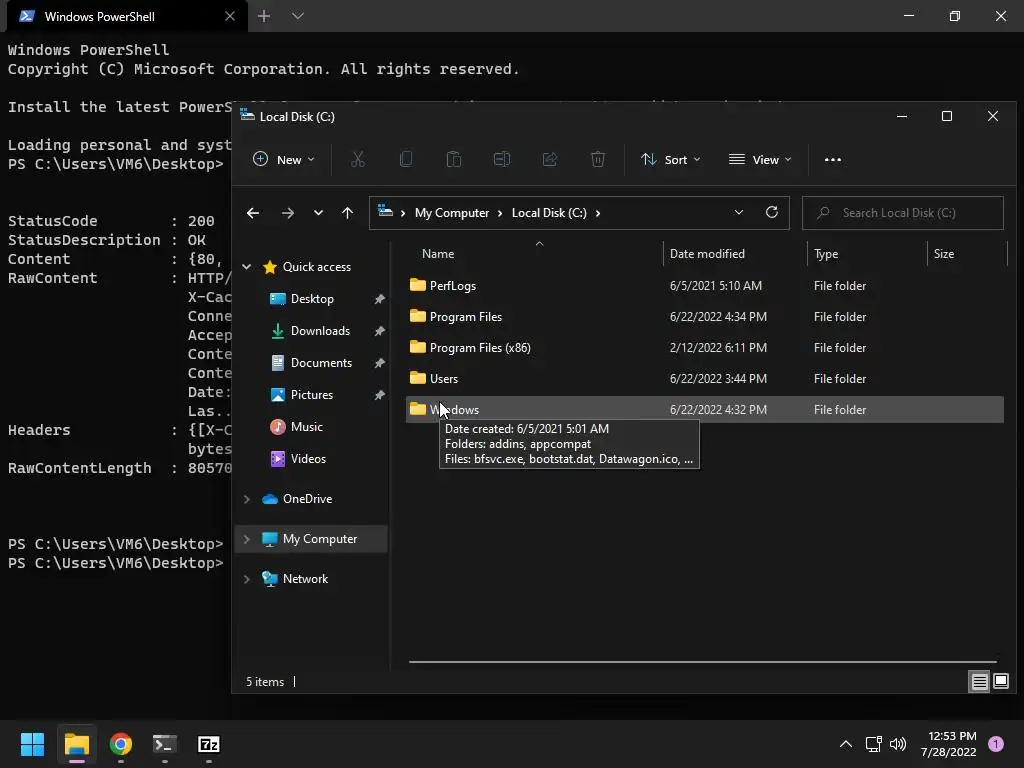
Task: Open the View layout dropdown
Action: click(x=760, y=159)
